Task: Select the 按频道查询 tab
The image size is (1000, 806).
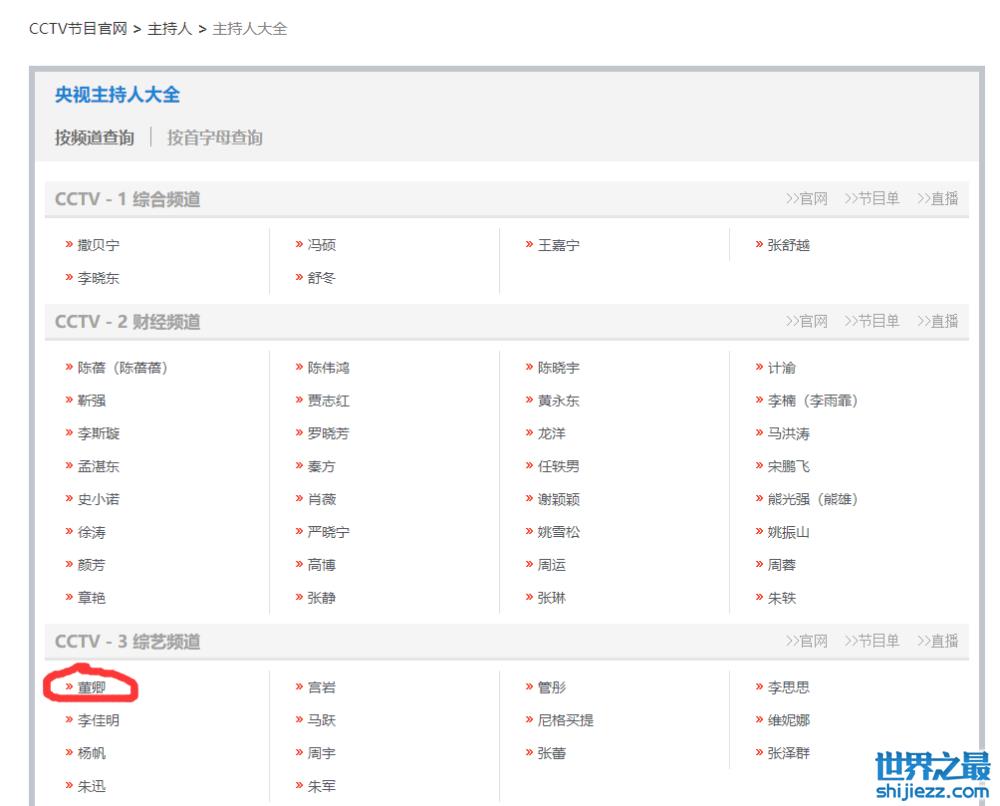Action: 94,138
